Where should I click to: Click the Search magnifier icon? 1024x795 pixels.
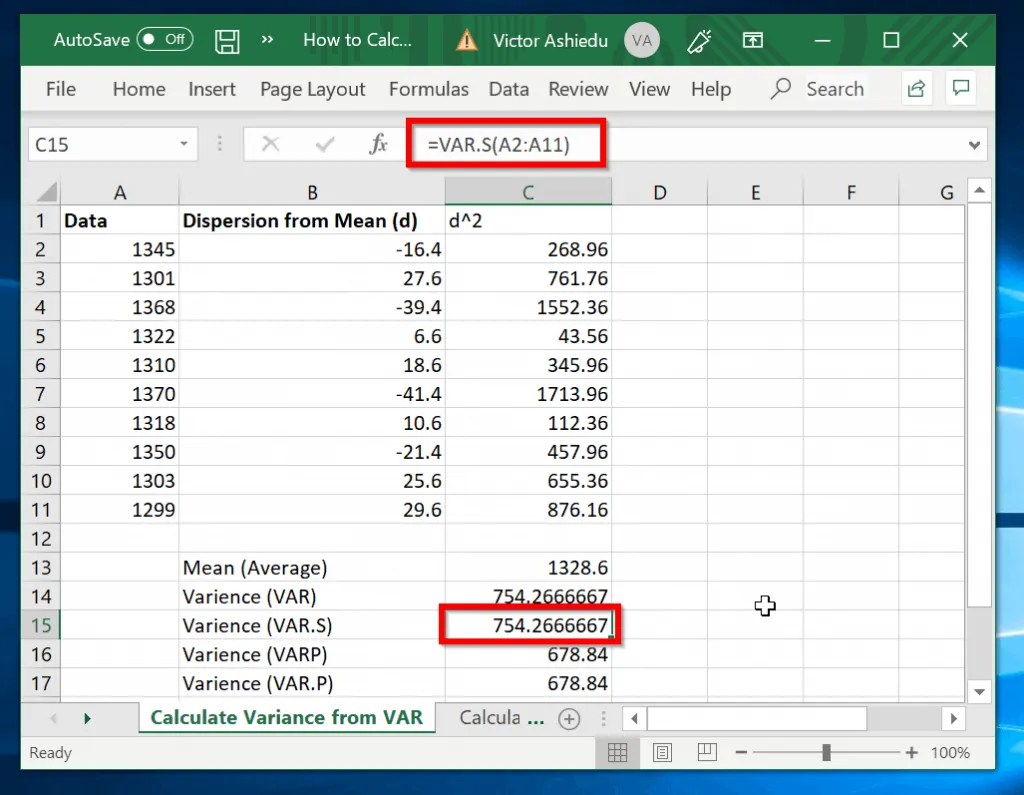coord(780,89)
